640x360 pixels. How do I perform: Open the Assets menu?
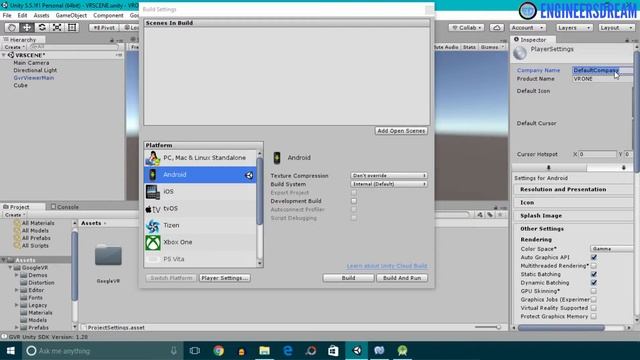click(41, 16)
